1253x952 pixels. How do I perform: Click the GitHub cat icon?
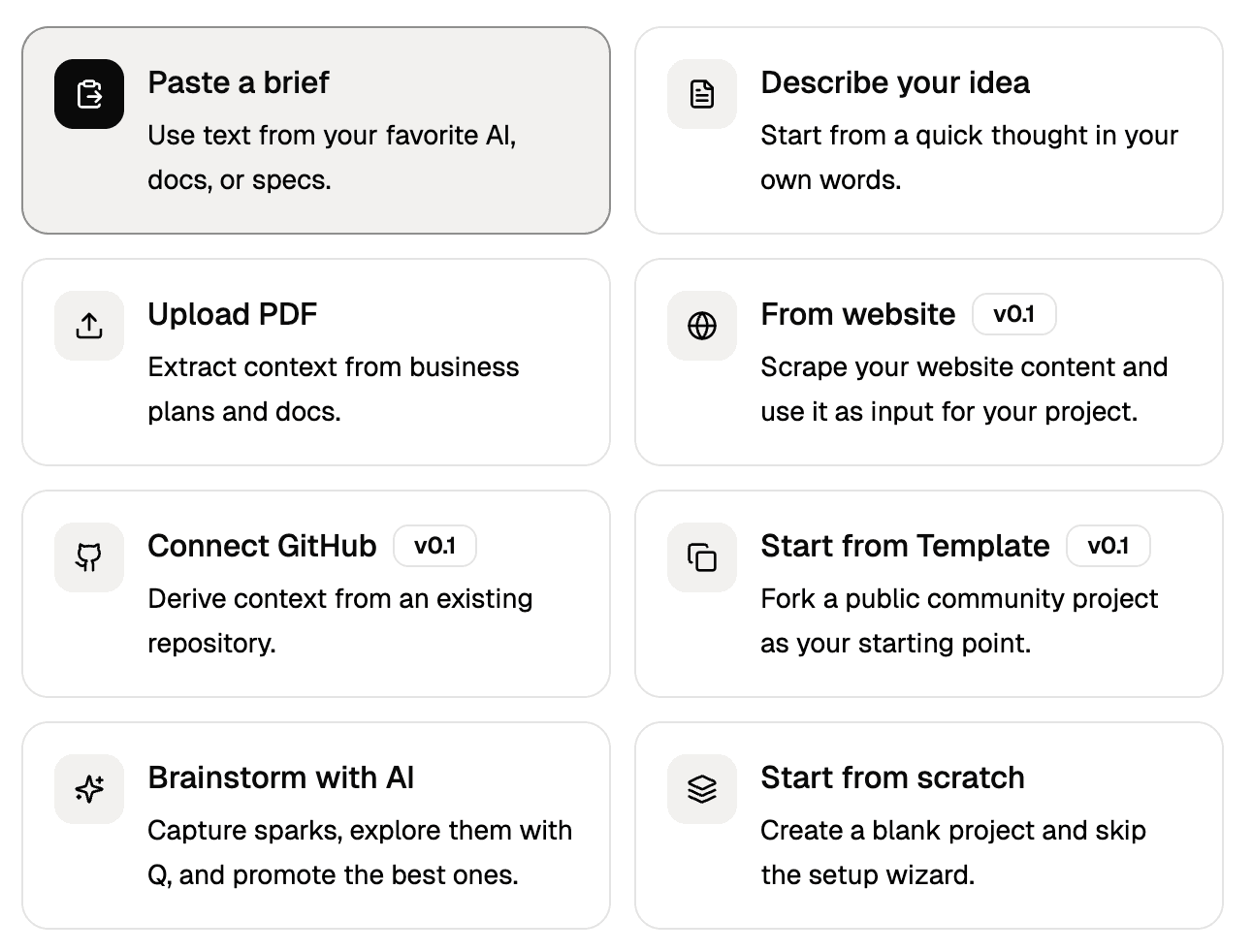pos(89,557)
